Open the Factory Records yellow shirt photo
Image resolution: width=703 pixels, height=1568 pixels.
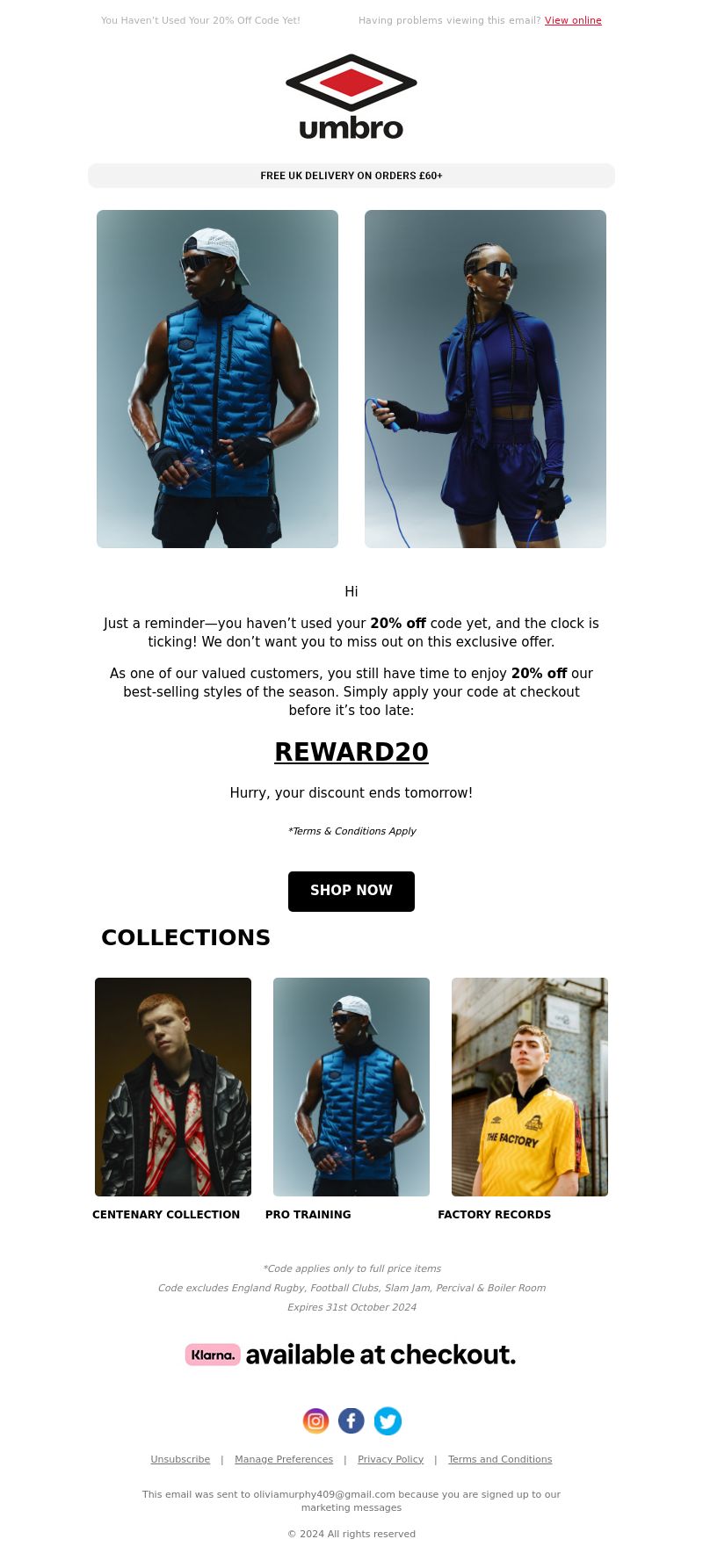530,1087
